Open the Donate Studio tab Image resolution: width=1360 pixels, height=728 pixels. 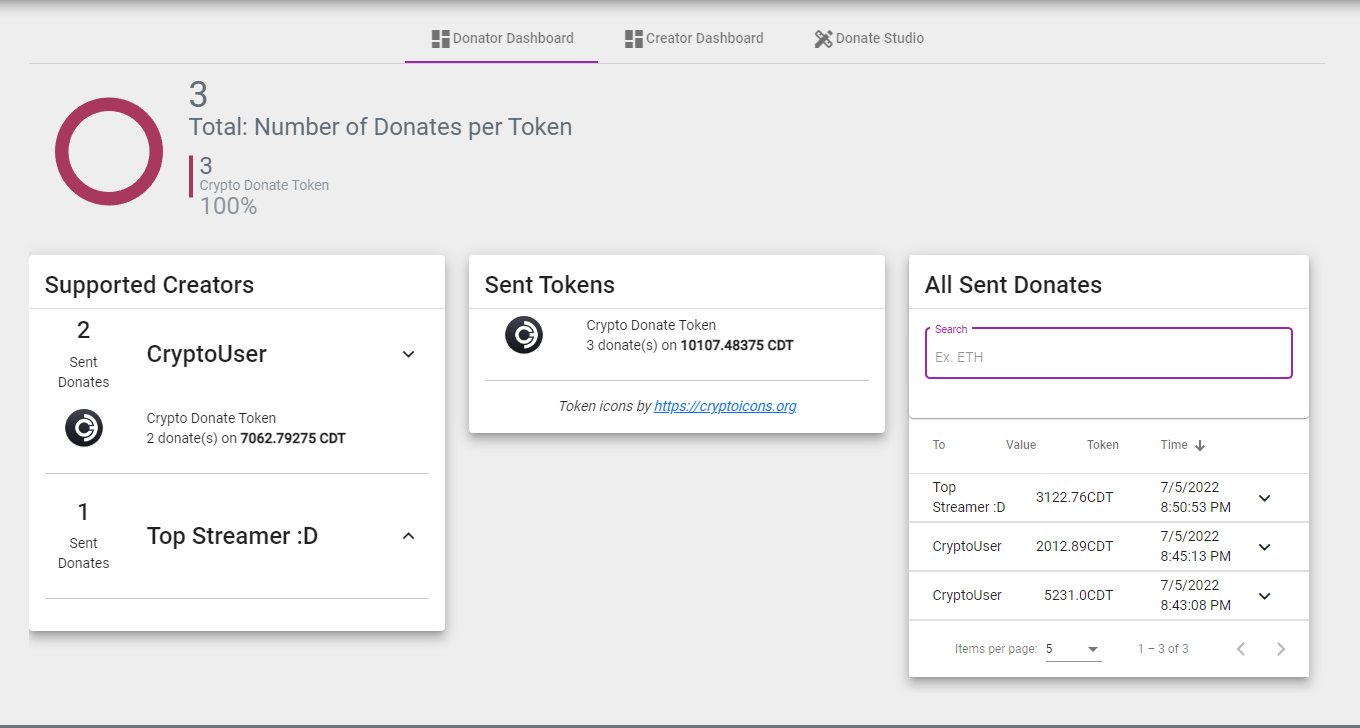point(869,38)
